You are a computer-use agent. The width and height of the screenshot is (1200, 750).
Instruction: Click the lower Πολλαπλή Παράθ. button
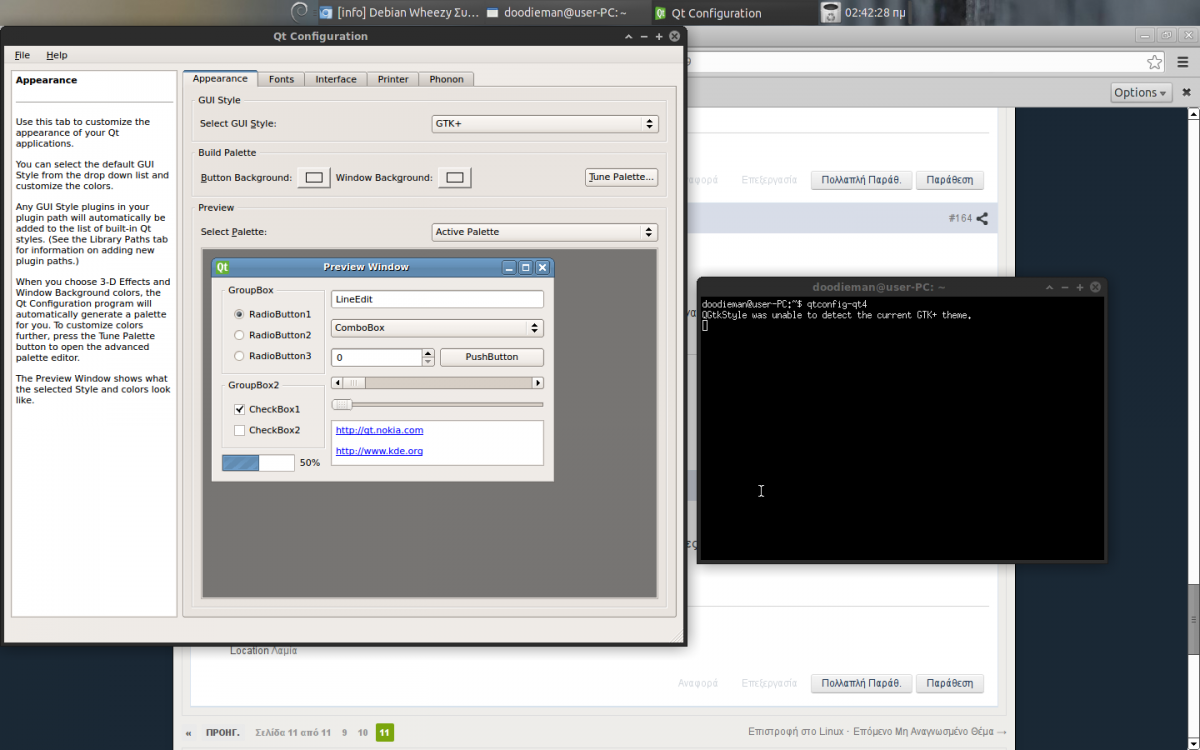click(x=861, y=683)
